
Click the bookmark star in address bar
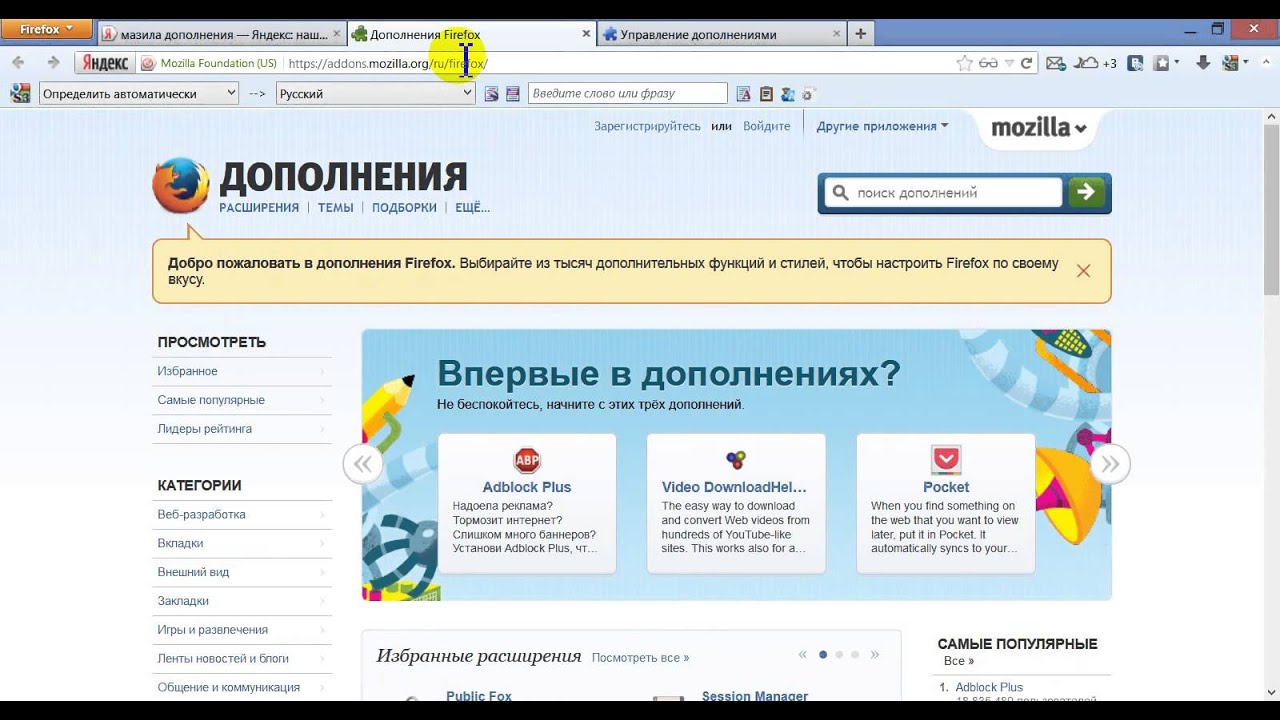[964, 63]
